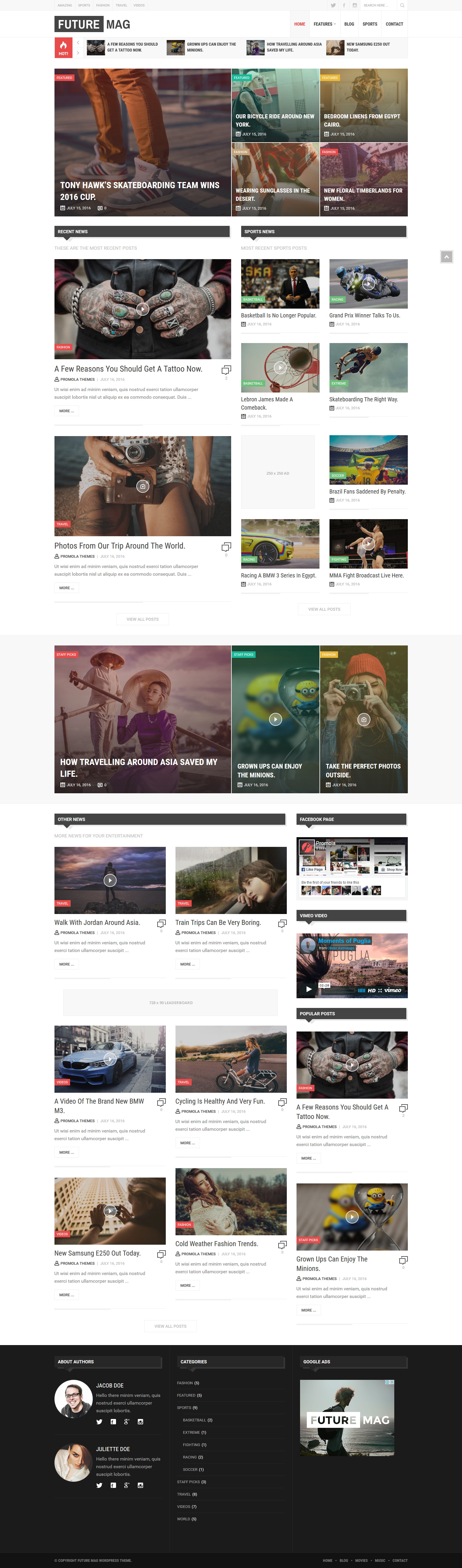The width and height of the screenshot is (462, 1568).
Task: Open Promola Themes author under Walk With Jordan
Action: point(77,933)
